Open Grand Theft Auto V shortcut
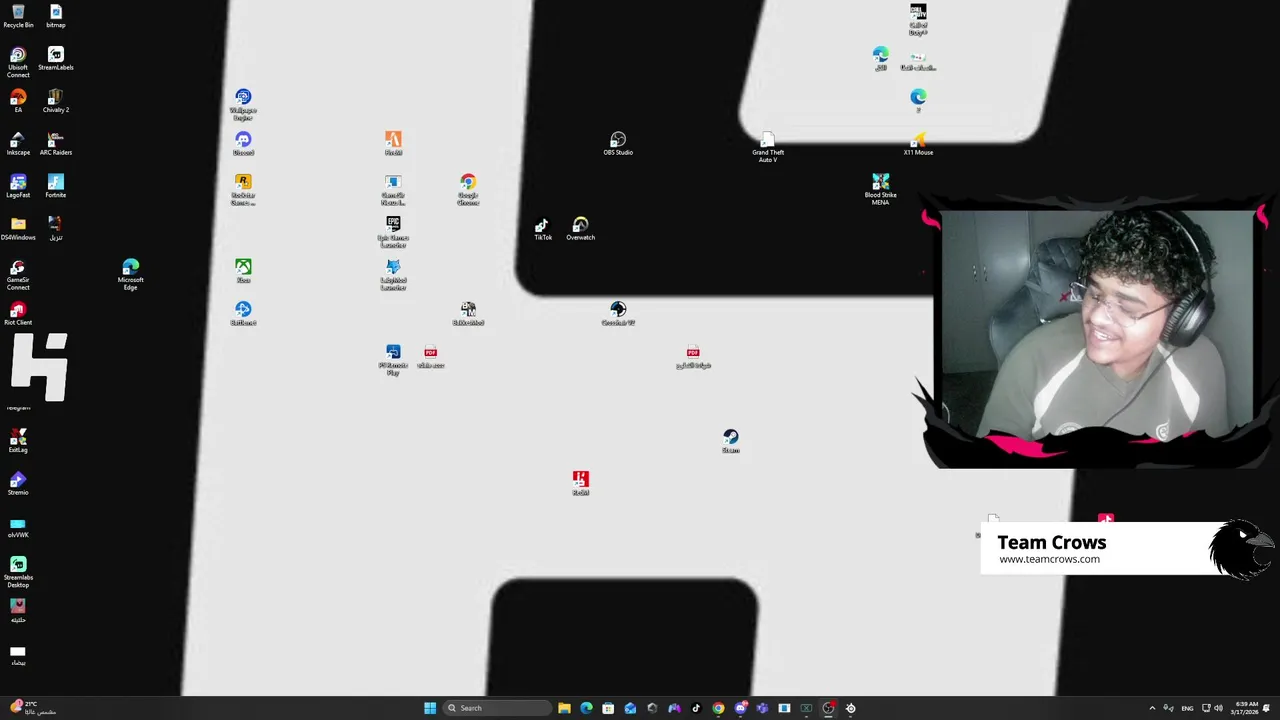 pyautogui.click(x=768, y=148)
